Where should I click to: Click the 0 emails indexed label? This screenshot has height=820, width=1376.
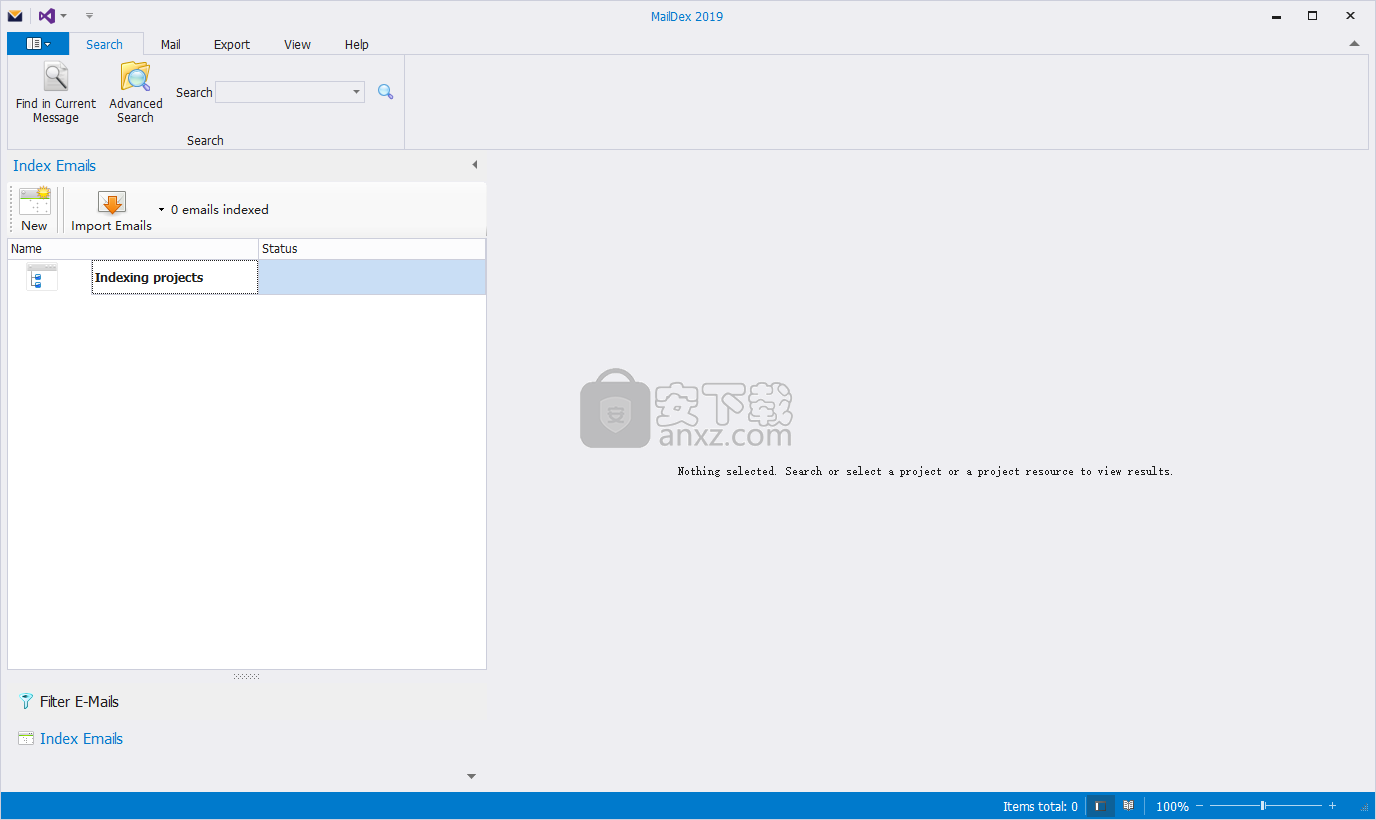click(x=220, y=210)
